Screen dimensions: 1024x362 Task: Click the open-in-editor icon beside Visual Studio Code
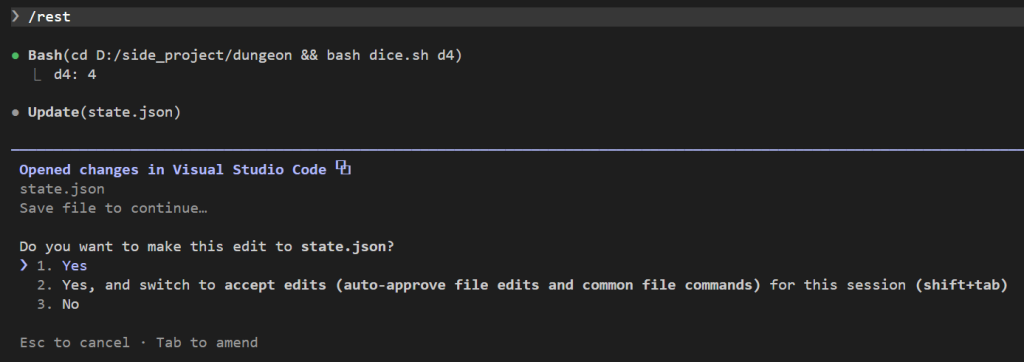[x=344, y=168]
